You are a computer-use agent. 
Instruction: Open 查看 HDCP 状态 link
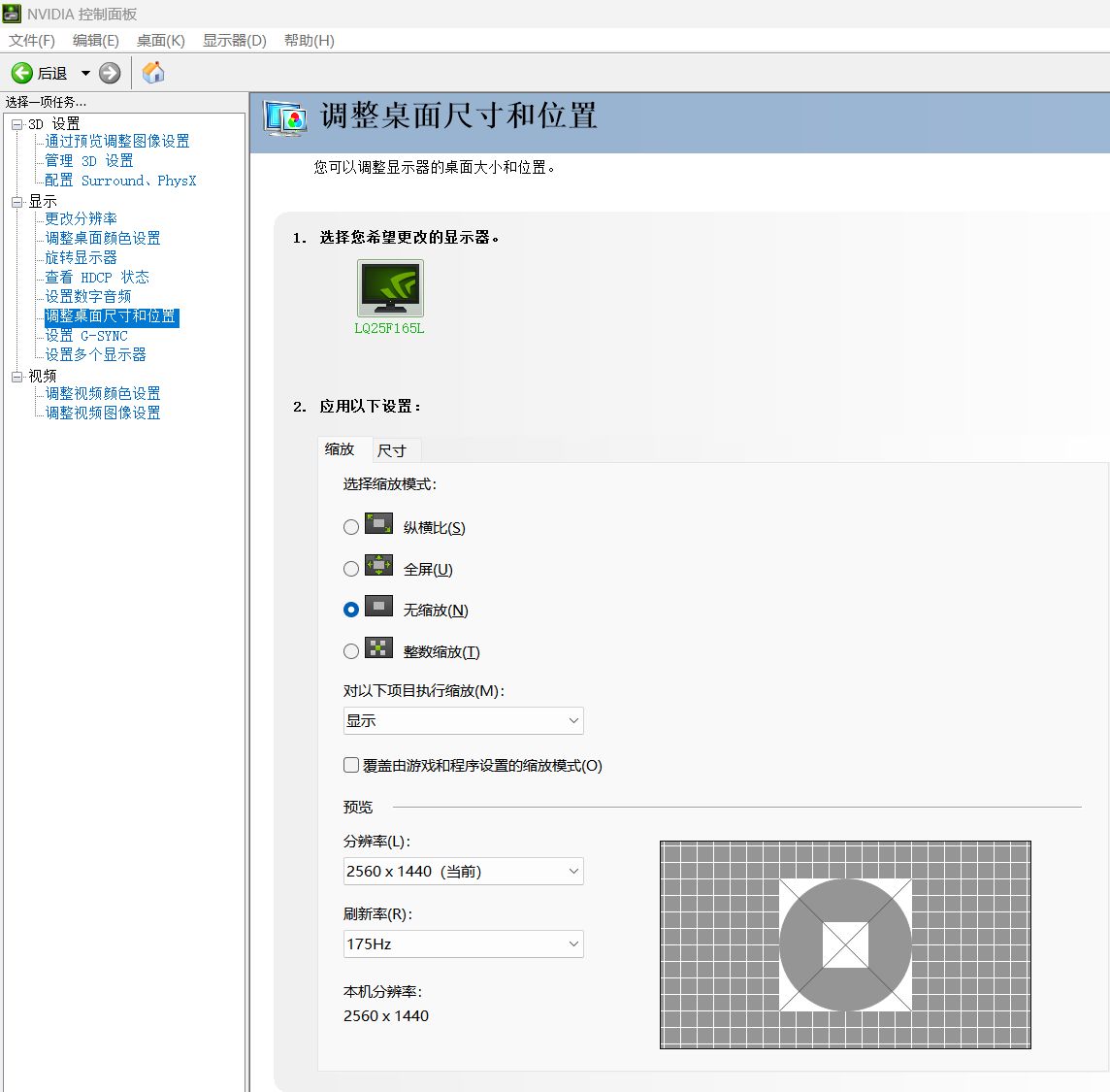pos(97,277)
